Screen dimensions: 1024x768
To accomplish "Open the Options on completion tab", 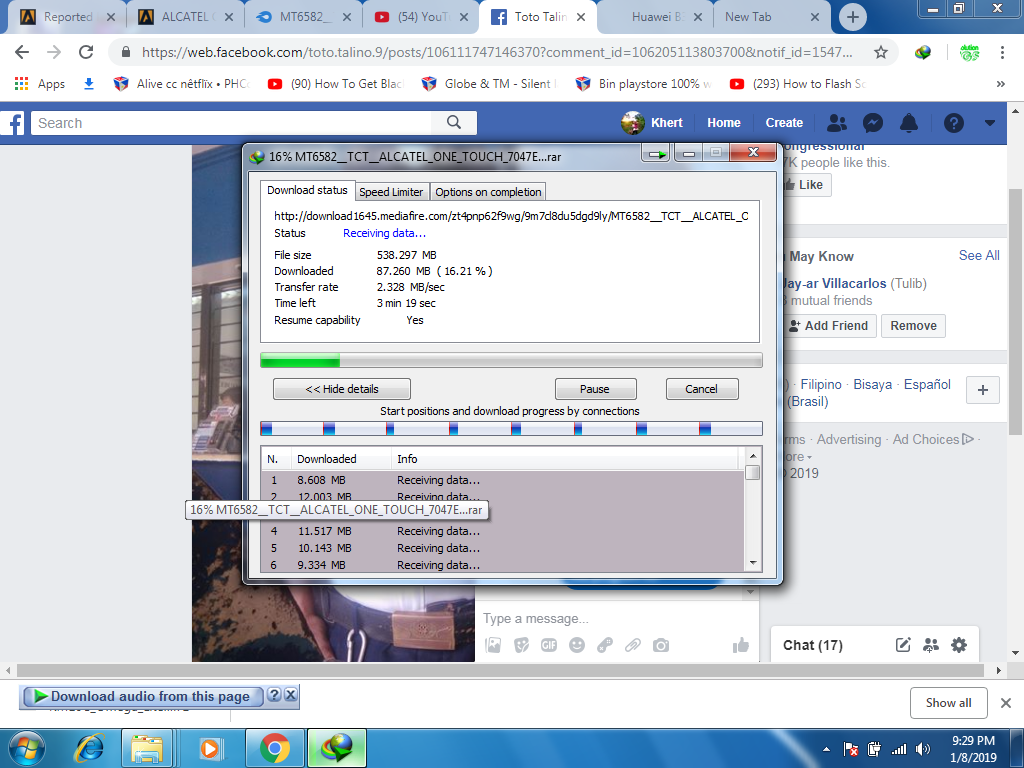I will 488,192.
